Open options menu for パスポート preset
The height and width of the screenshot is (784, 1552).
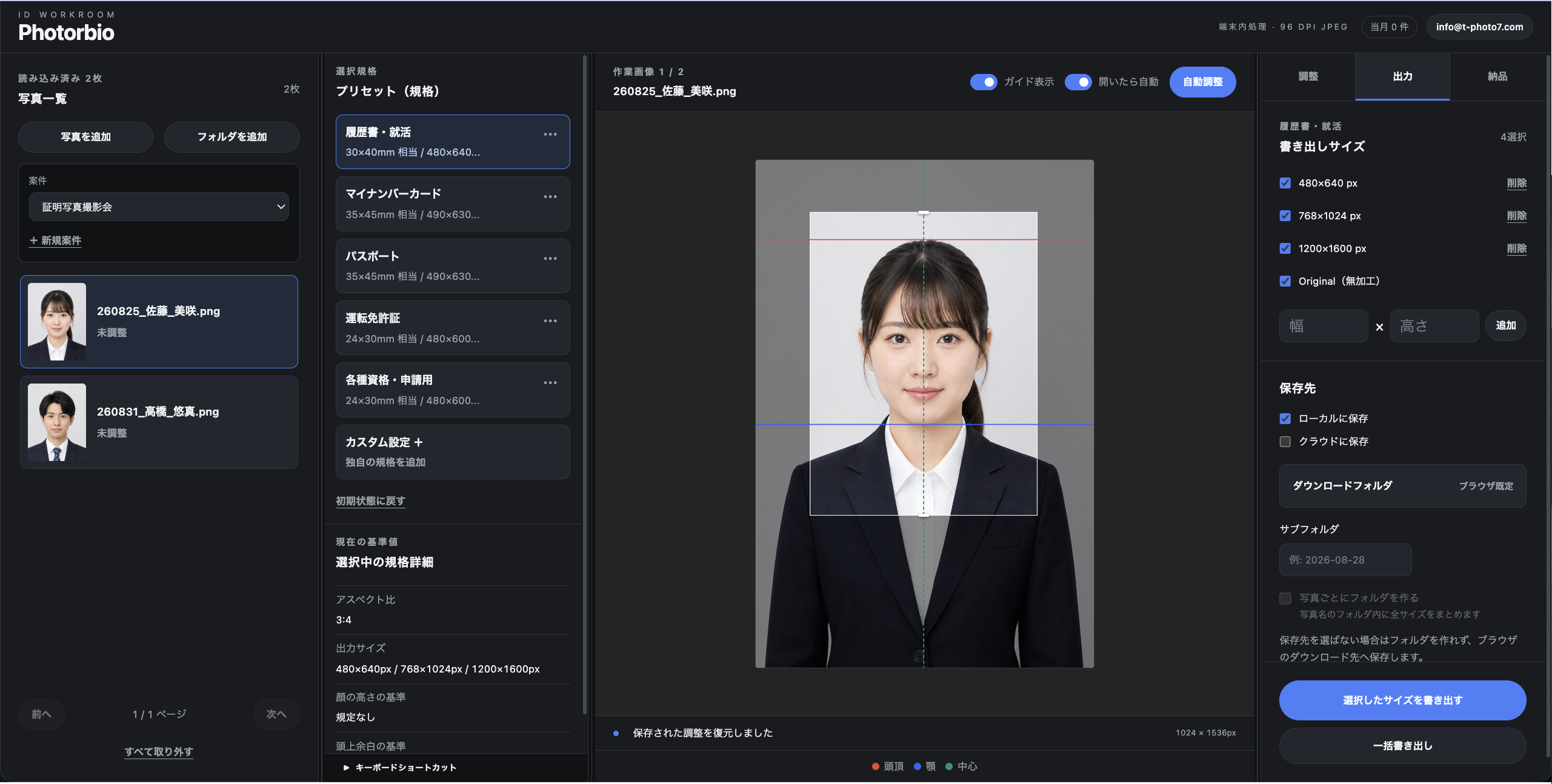(550, 259)
